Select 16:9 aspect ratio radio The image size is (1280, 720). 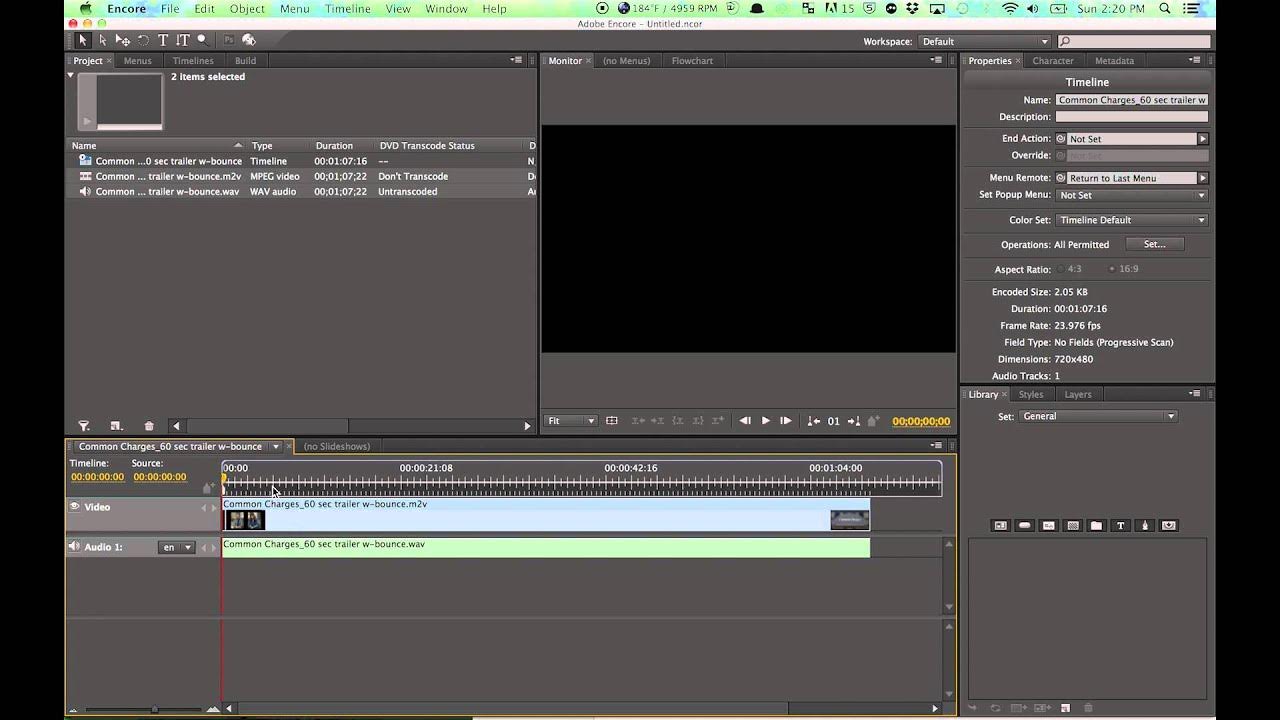click(x=1112, y=269)
